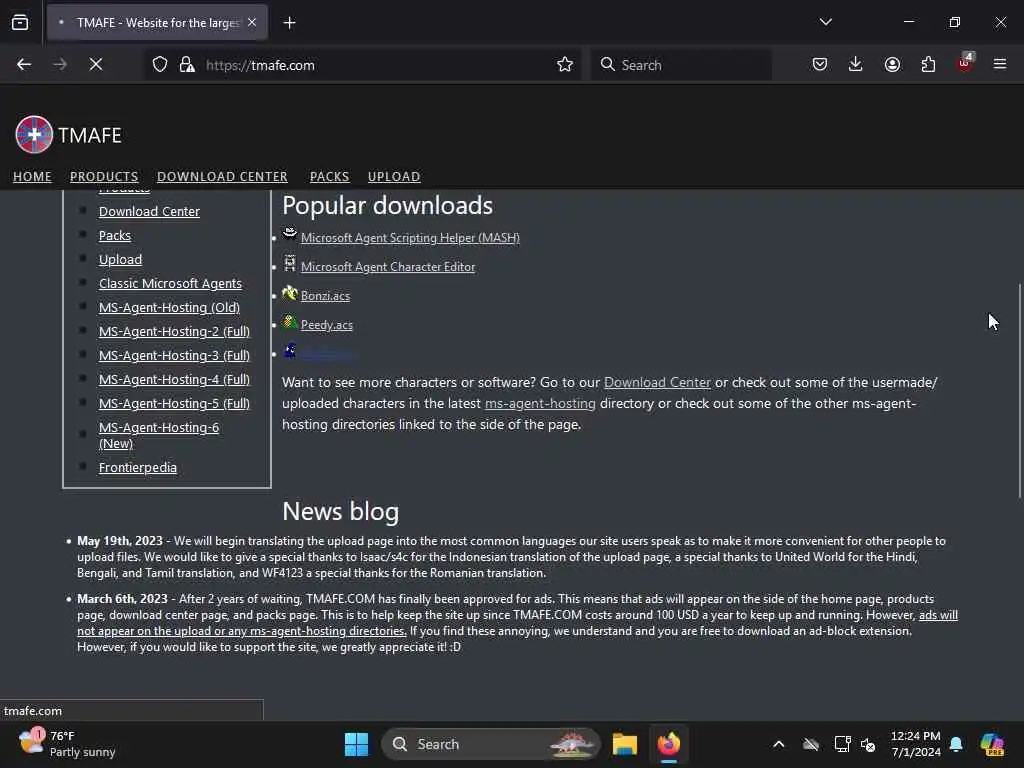Open Windows Start menu
The image size is (1024, 768).
[357, 744]
